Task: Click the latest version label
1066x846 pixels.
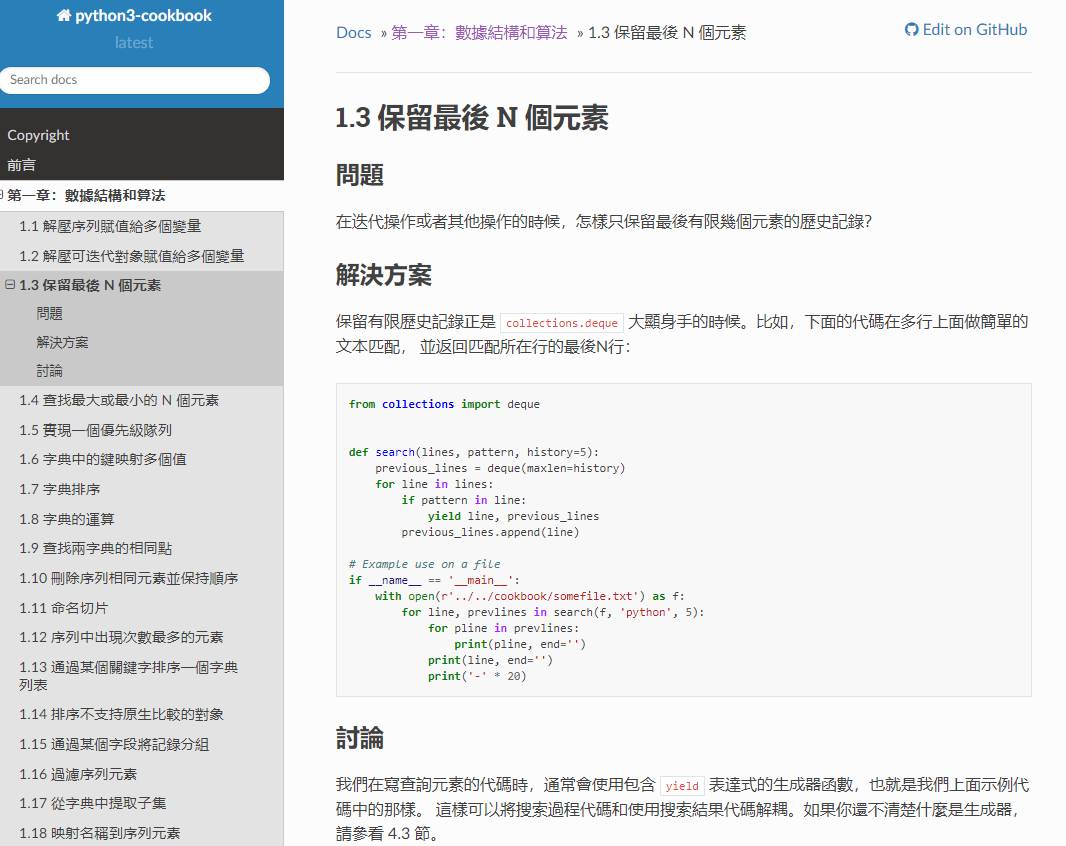Action: (134, 43)
